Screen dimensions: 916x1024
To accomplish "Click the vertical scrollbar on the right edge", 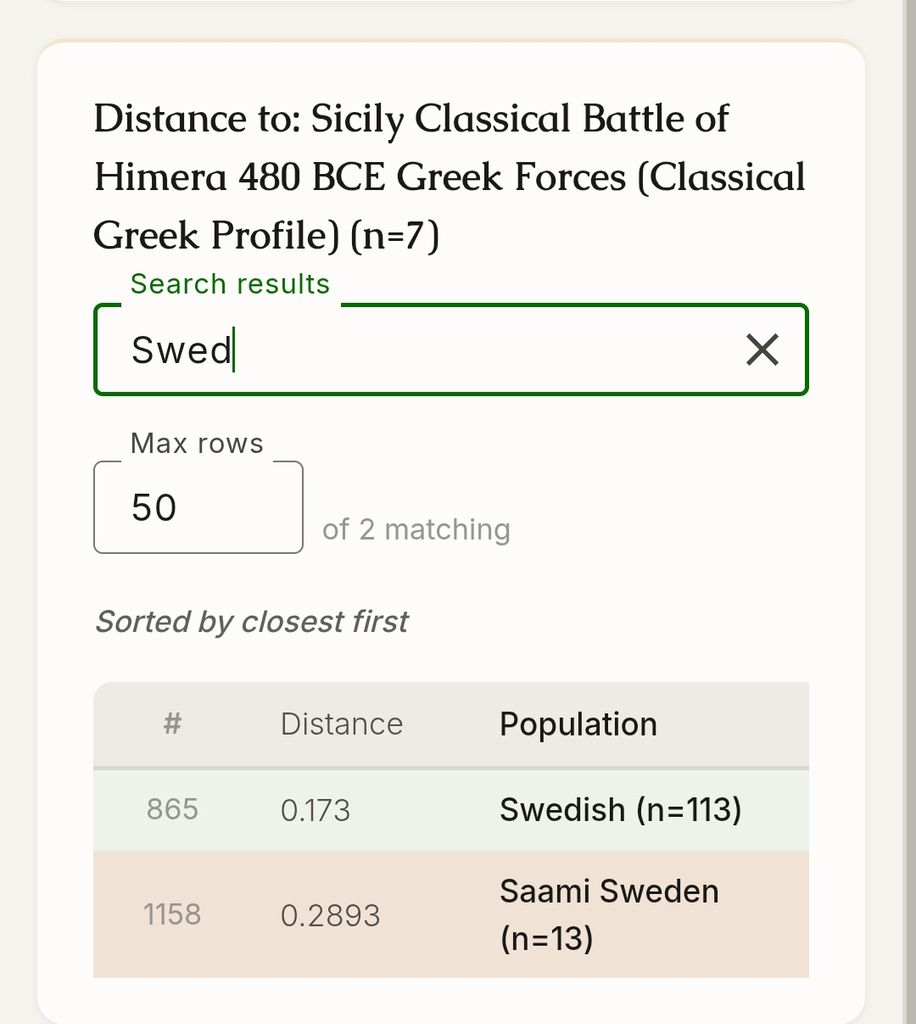I will point(910,512).
